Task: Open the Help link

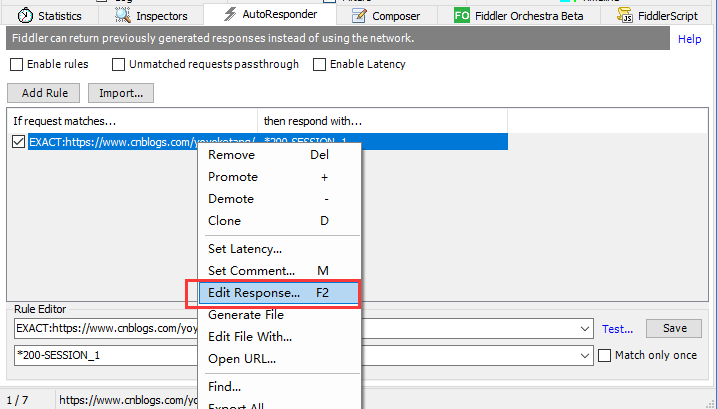Action: [689, 39]
